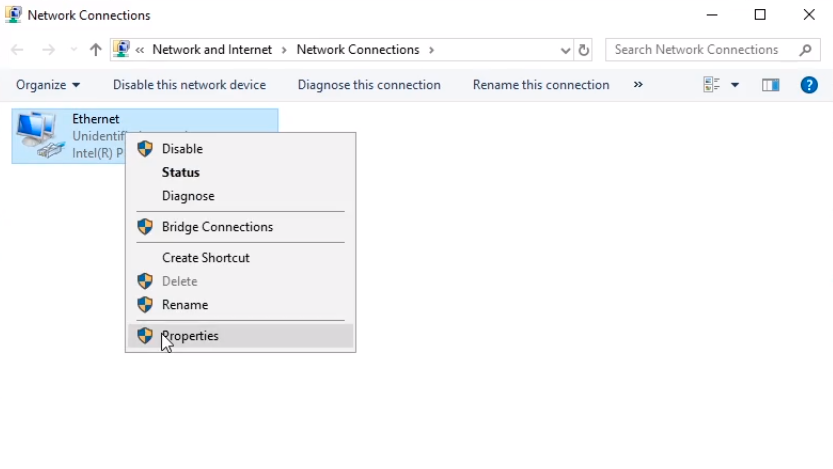833x469 pixels.
Task: Show more toolbar commands chevron
Action: (638, 85)
